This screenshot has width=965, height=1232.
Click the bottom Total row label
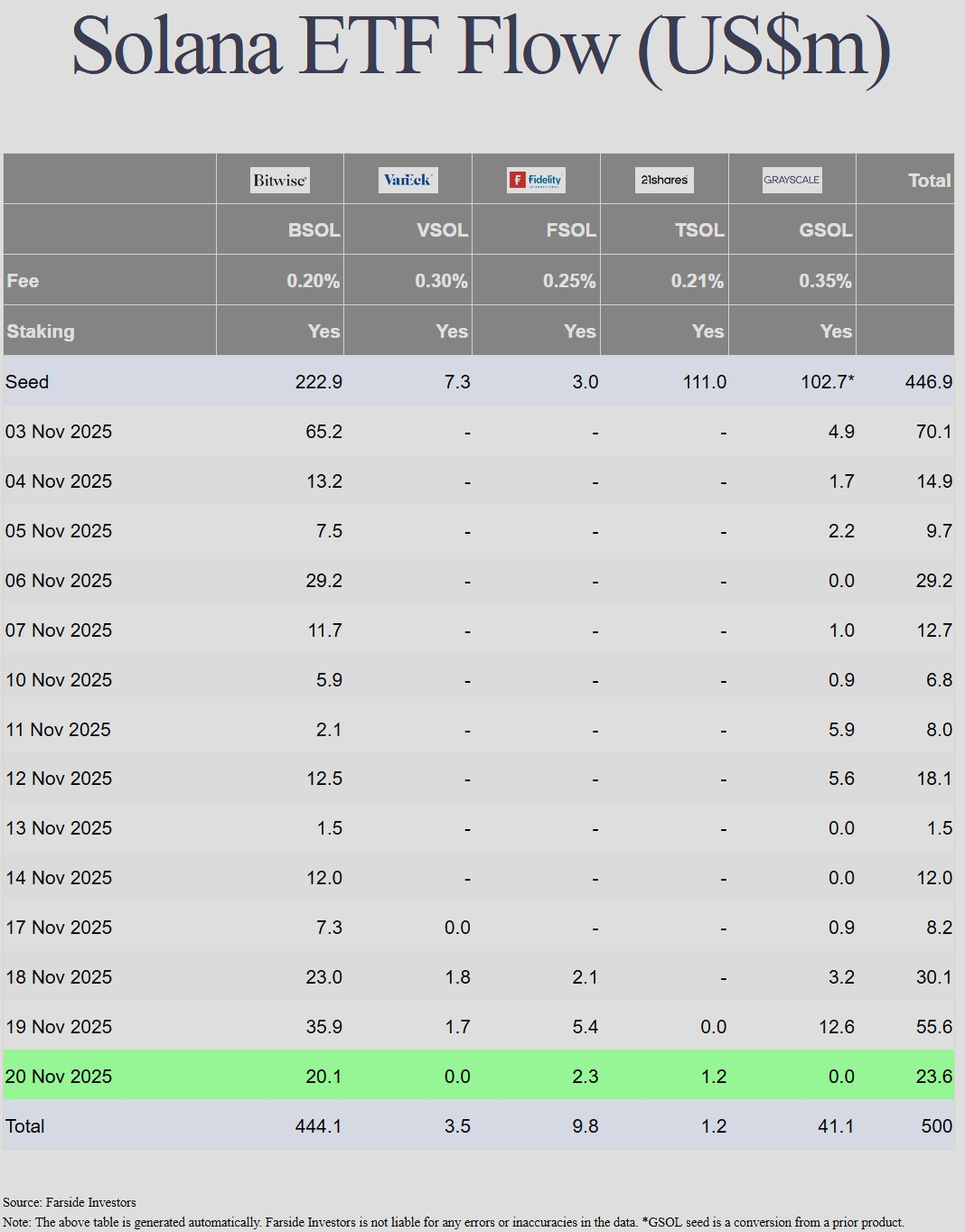click(x=25, y=1126)
